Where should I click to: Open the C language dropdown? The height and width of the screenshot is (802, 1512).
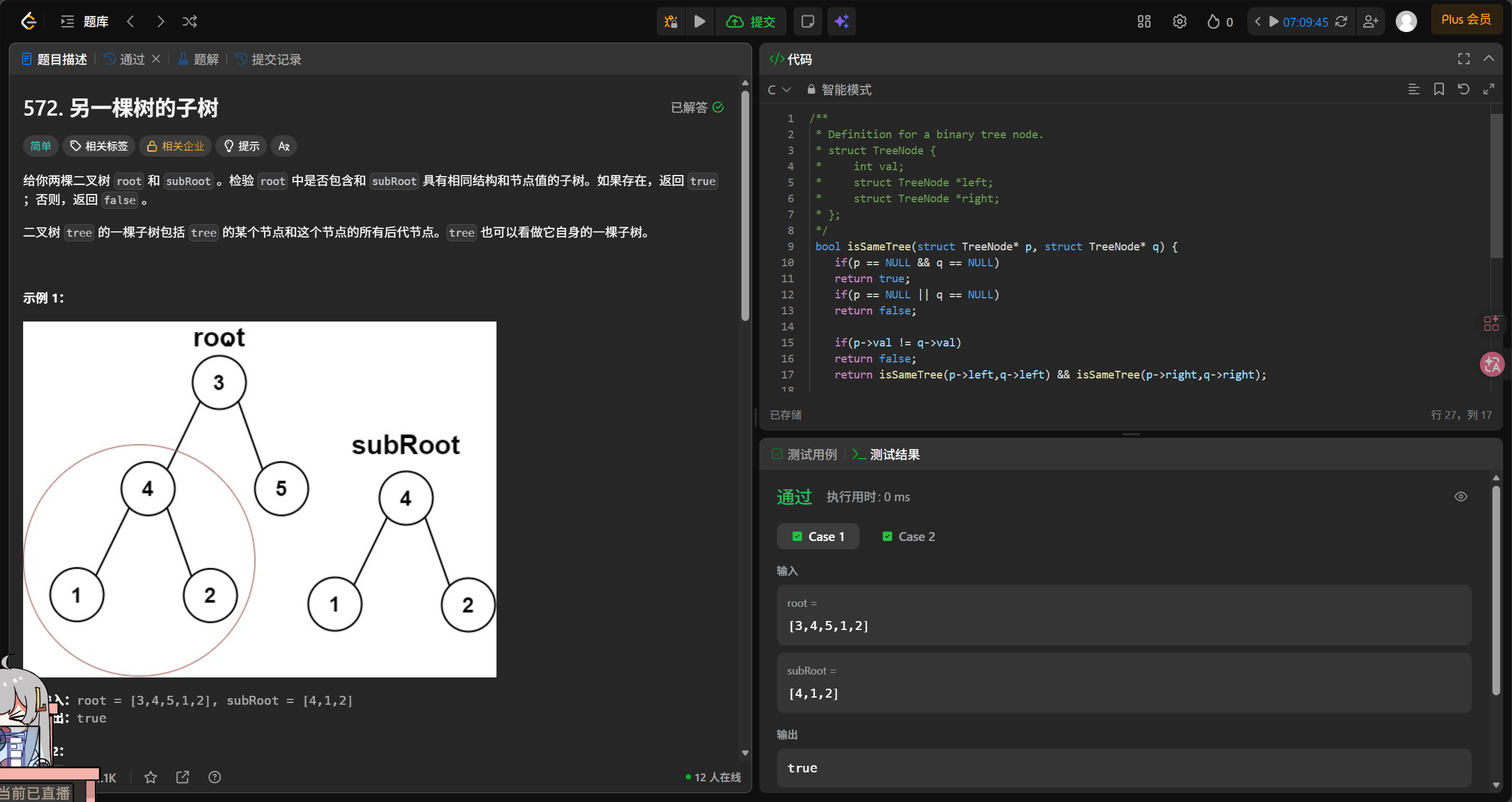click(779, 90)
